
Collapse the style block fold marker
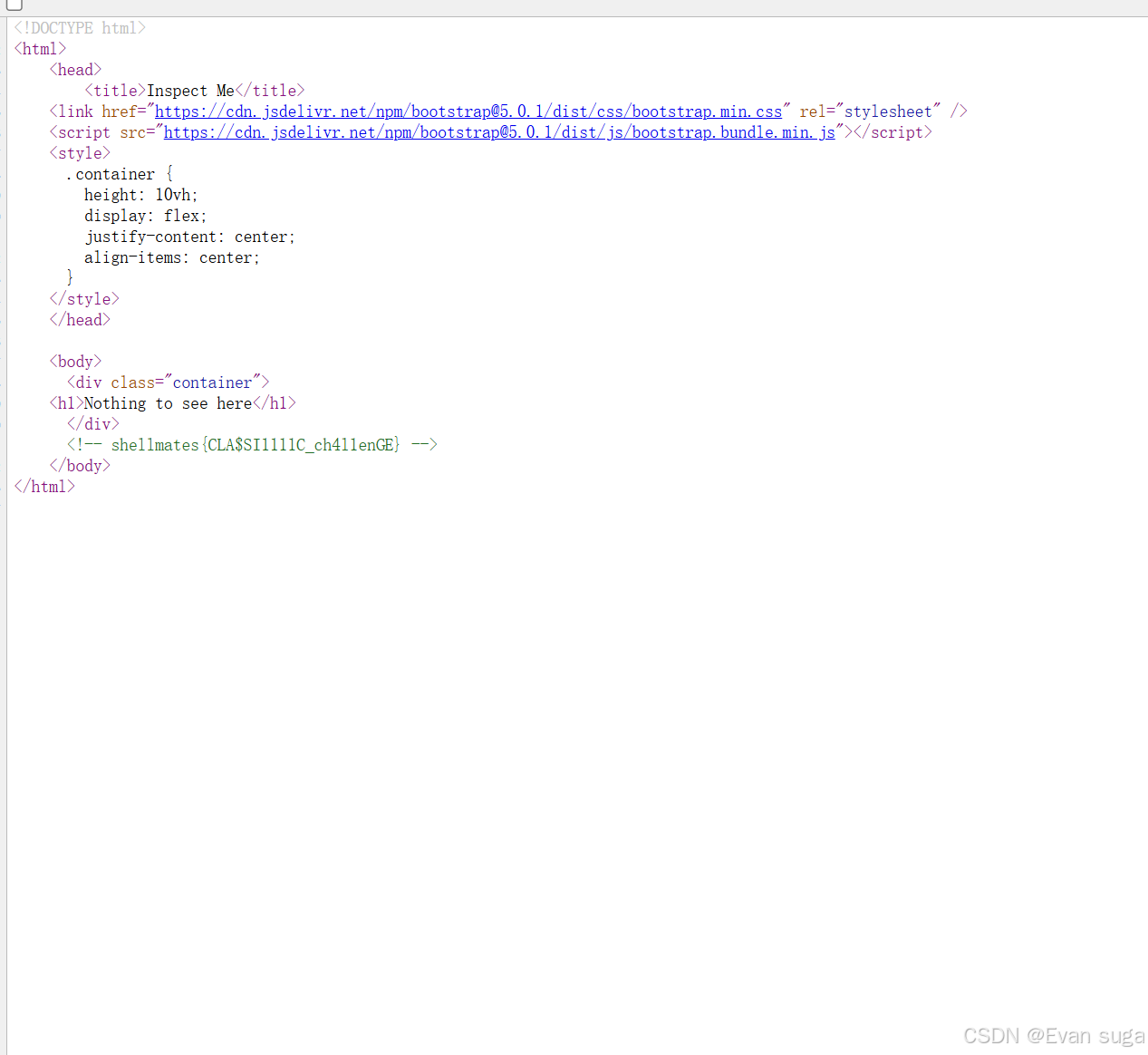pyautogui.click(x=4, y=152)
